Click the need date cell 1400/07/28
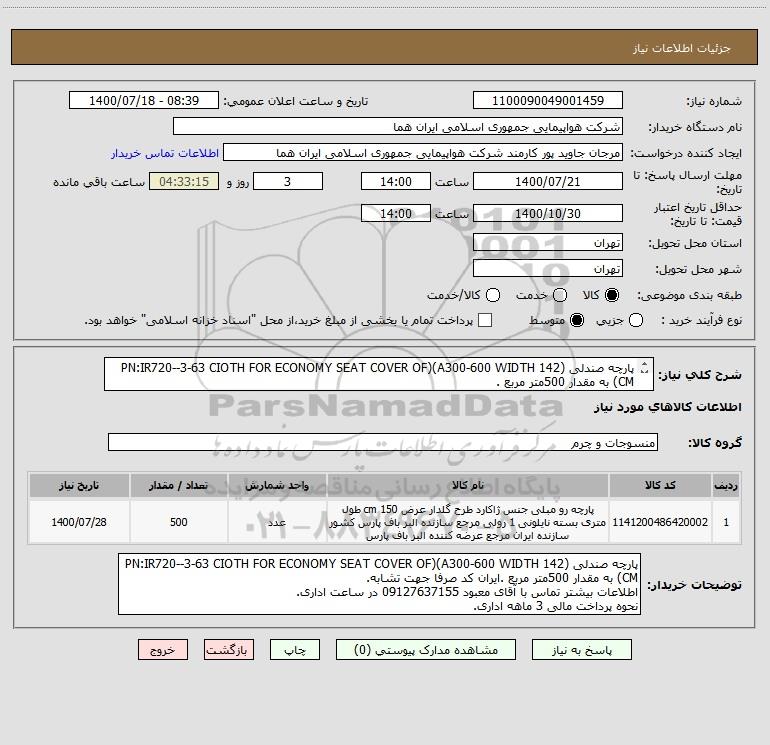The height and width of the screenshot is (745, 770). [79, 522]
